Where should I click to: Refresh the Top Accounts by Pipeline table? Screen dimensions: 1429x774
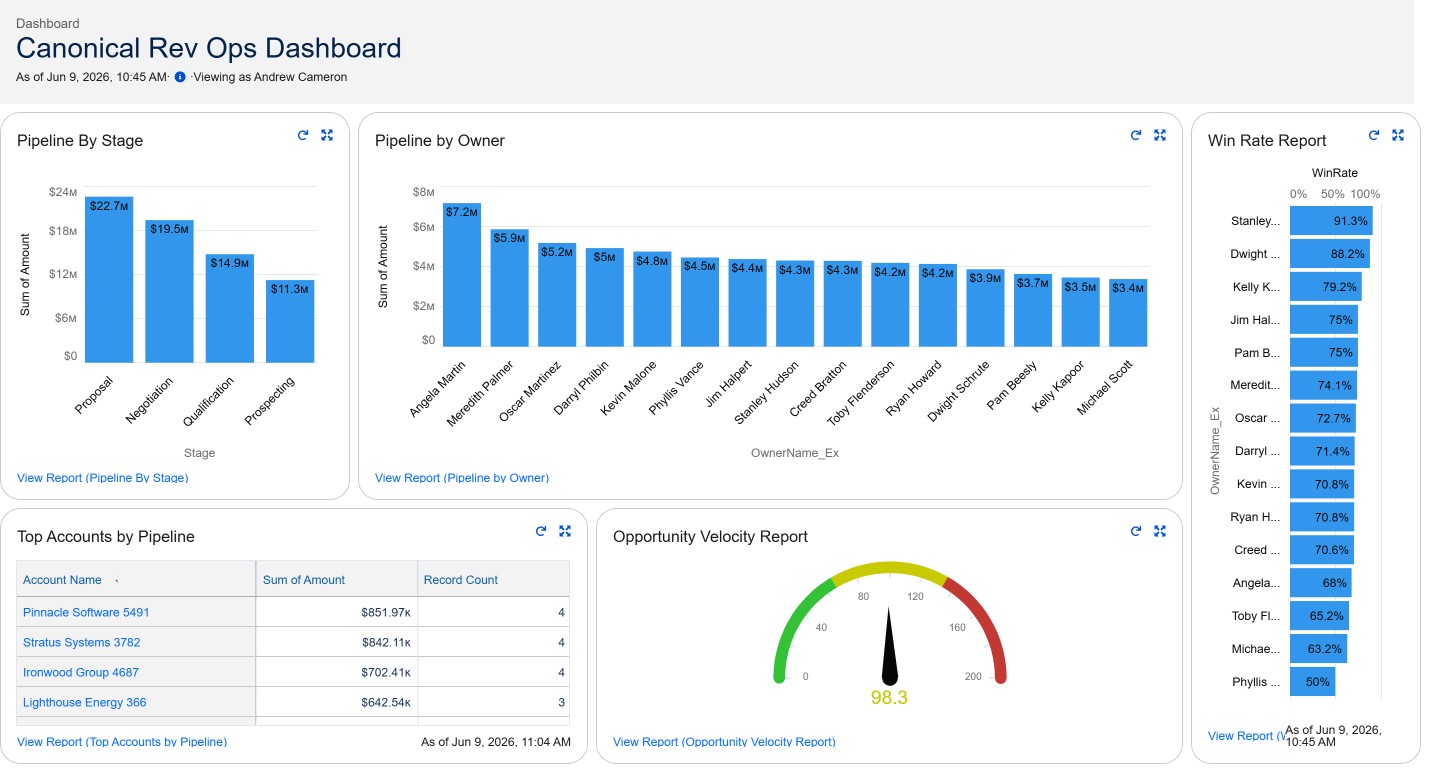[541, 531]
